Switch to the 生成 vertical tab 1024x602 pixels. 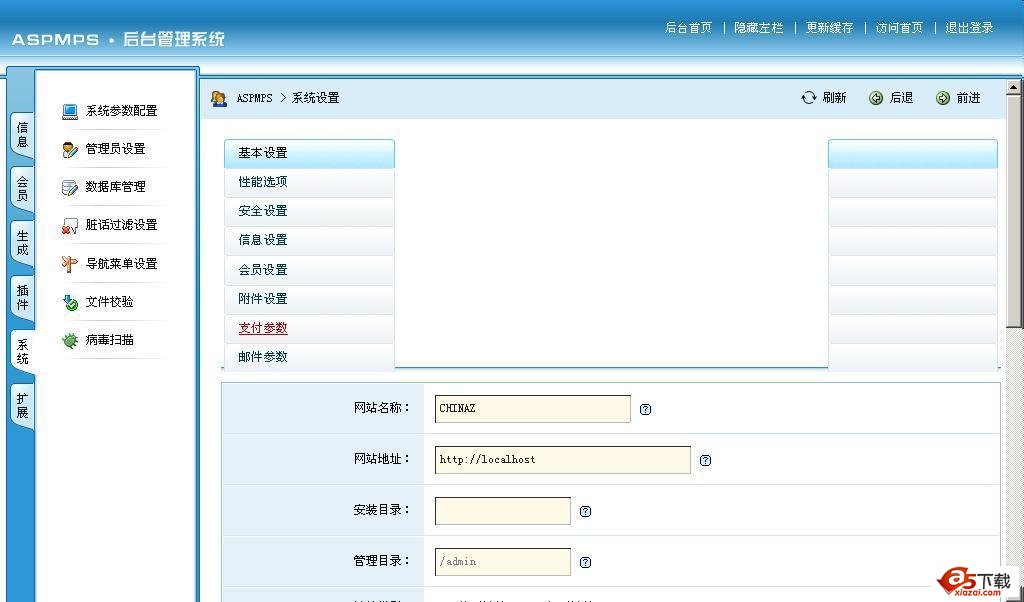click(x=22, y=244)
